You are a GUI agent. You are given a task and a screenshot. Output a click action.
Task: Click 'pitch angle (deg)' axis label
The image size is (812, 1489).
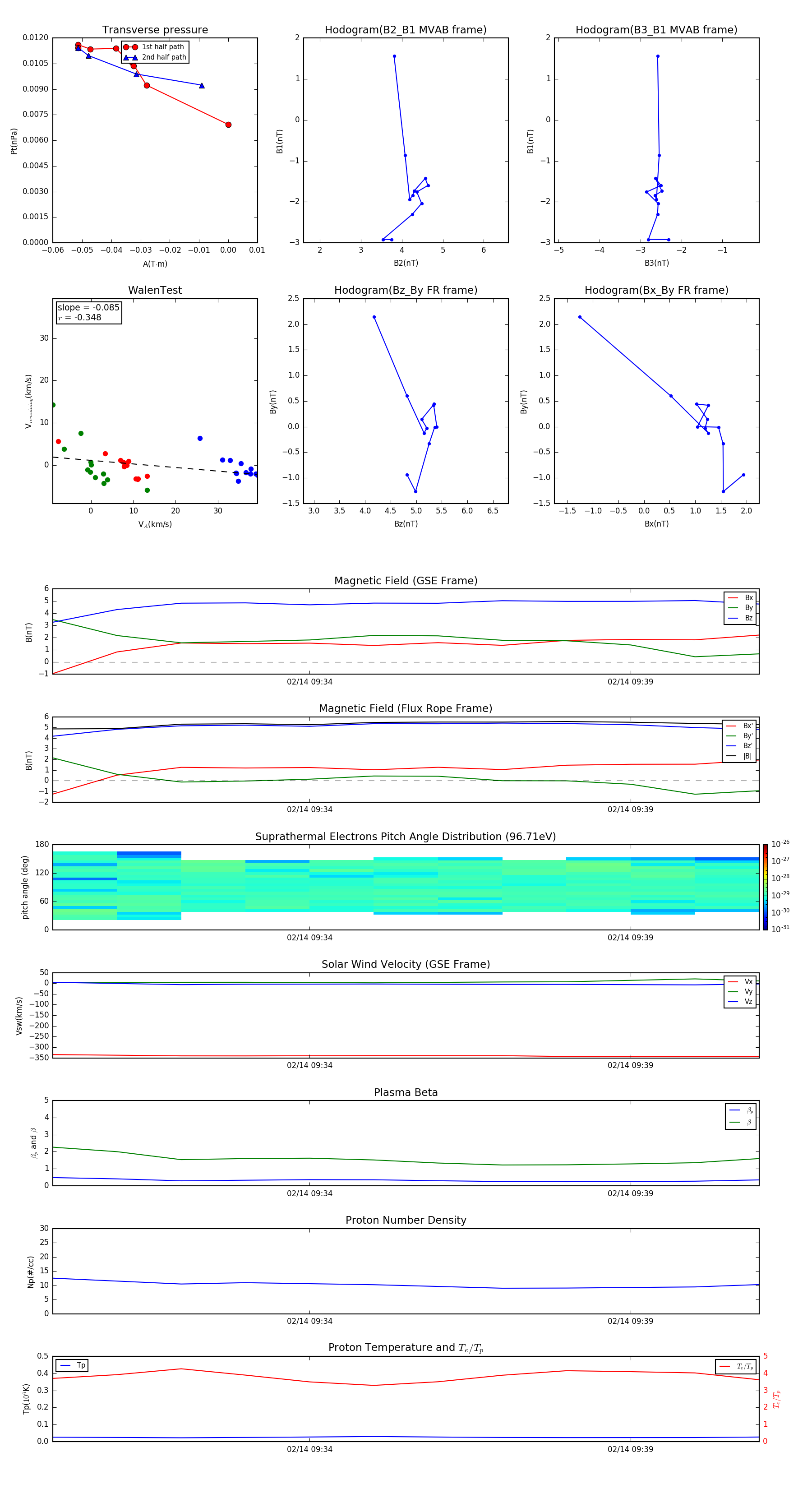point(25,887)
